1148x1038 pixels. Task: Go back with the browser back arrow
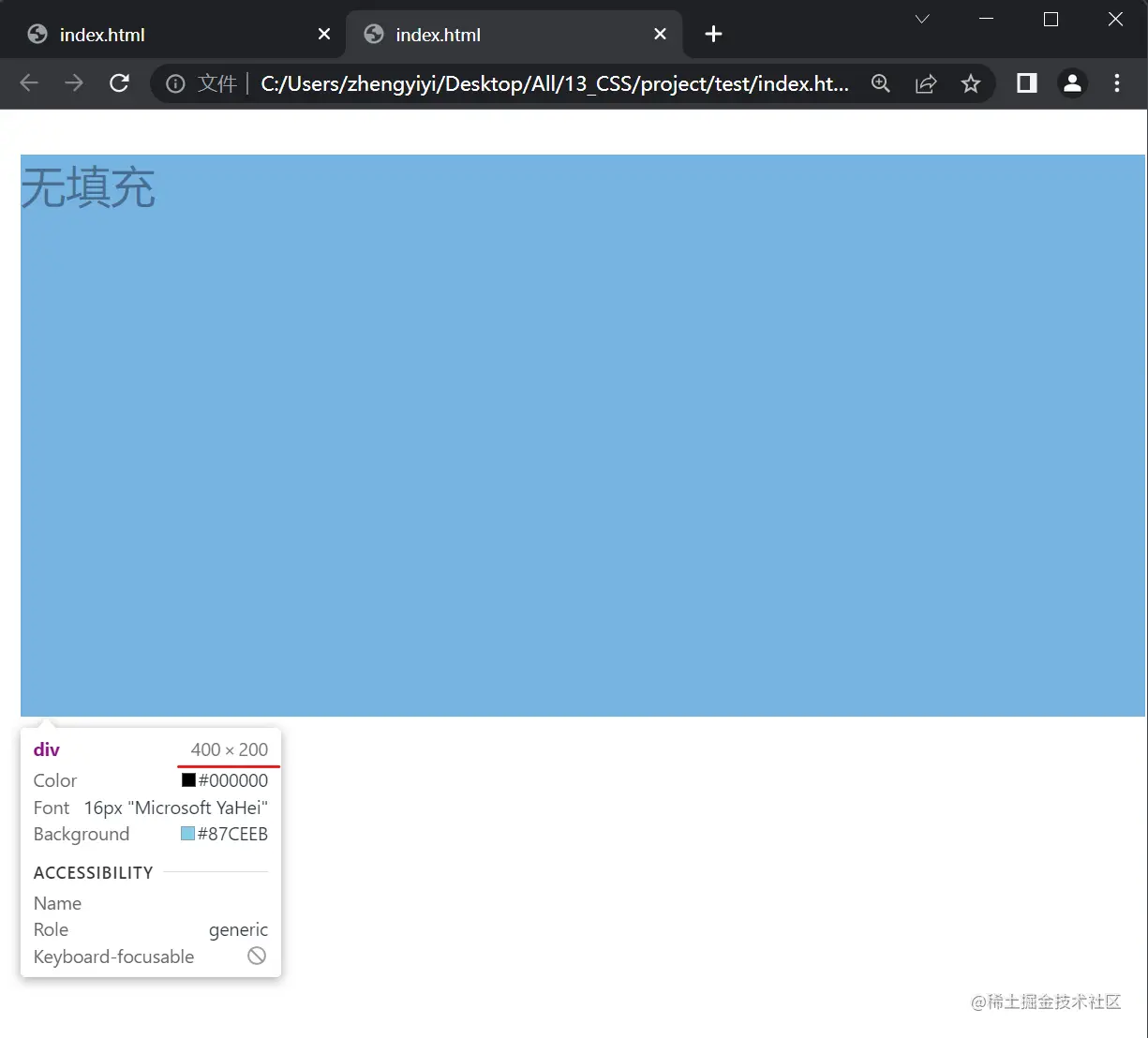coord(29,83)
